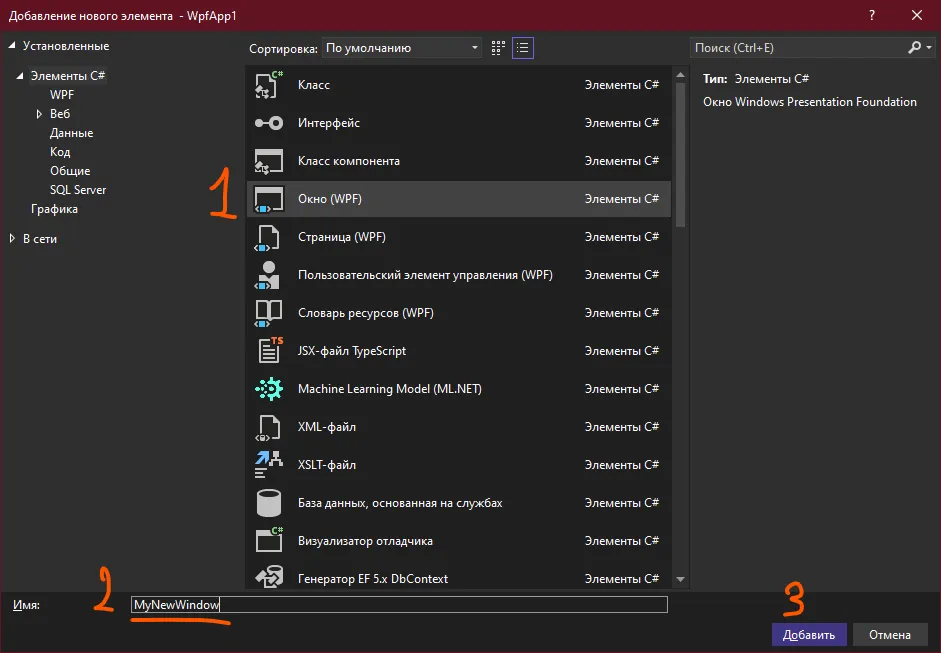Select the Веб category label
941x653 pixels.
pos(60,114)
